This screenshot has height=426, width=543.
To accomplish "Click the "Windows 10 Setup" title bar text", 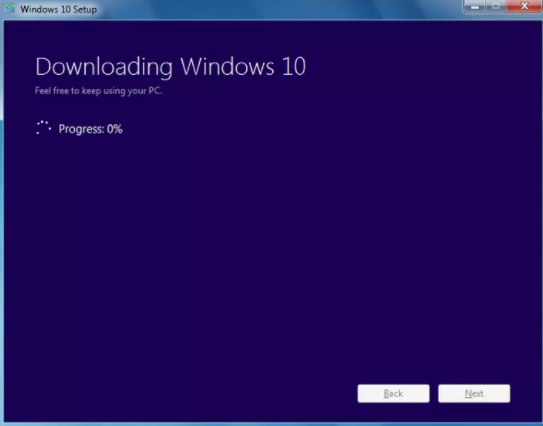I will click(58, 9).
